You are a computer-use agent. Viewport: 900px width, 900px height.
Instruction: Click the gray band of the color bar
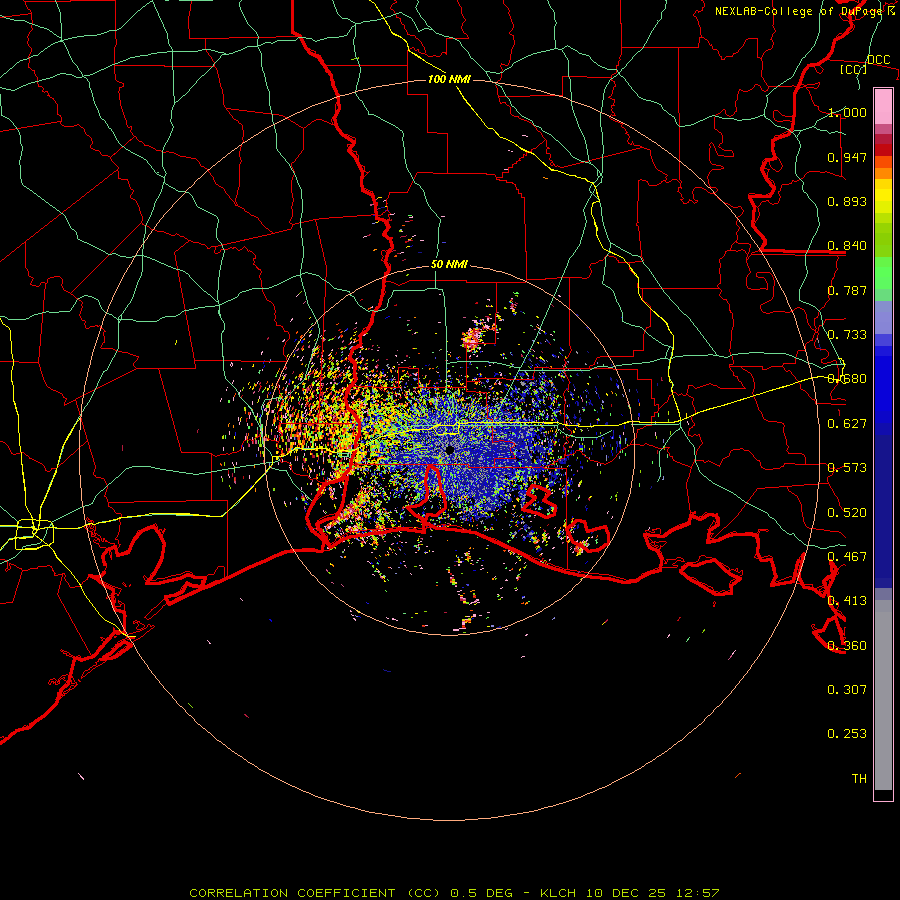coord(883,695)
